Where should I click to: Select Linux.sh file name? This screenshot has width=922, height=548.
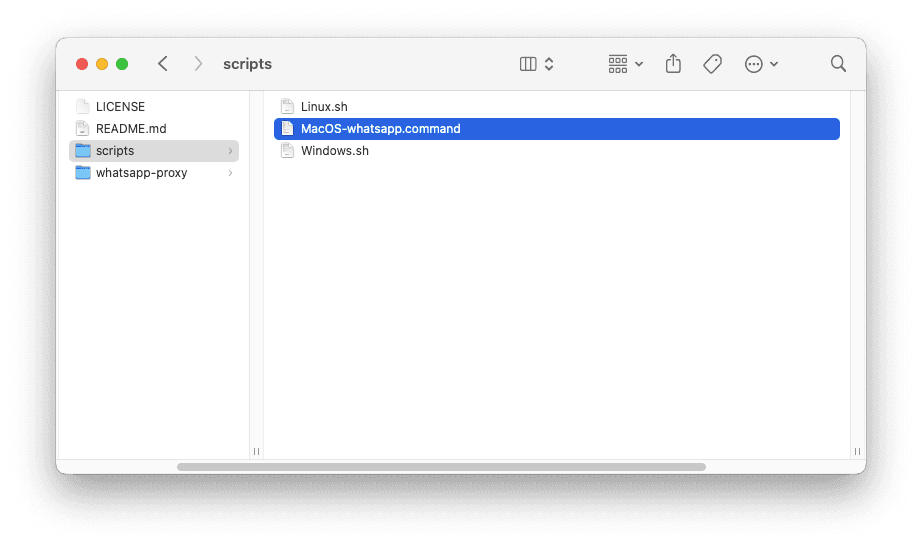point(324,106)
